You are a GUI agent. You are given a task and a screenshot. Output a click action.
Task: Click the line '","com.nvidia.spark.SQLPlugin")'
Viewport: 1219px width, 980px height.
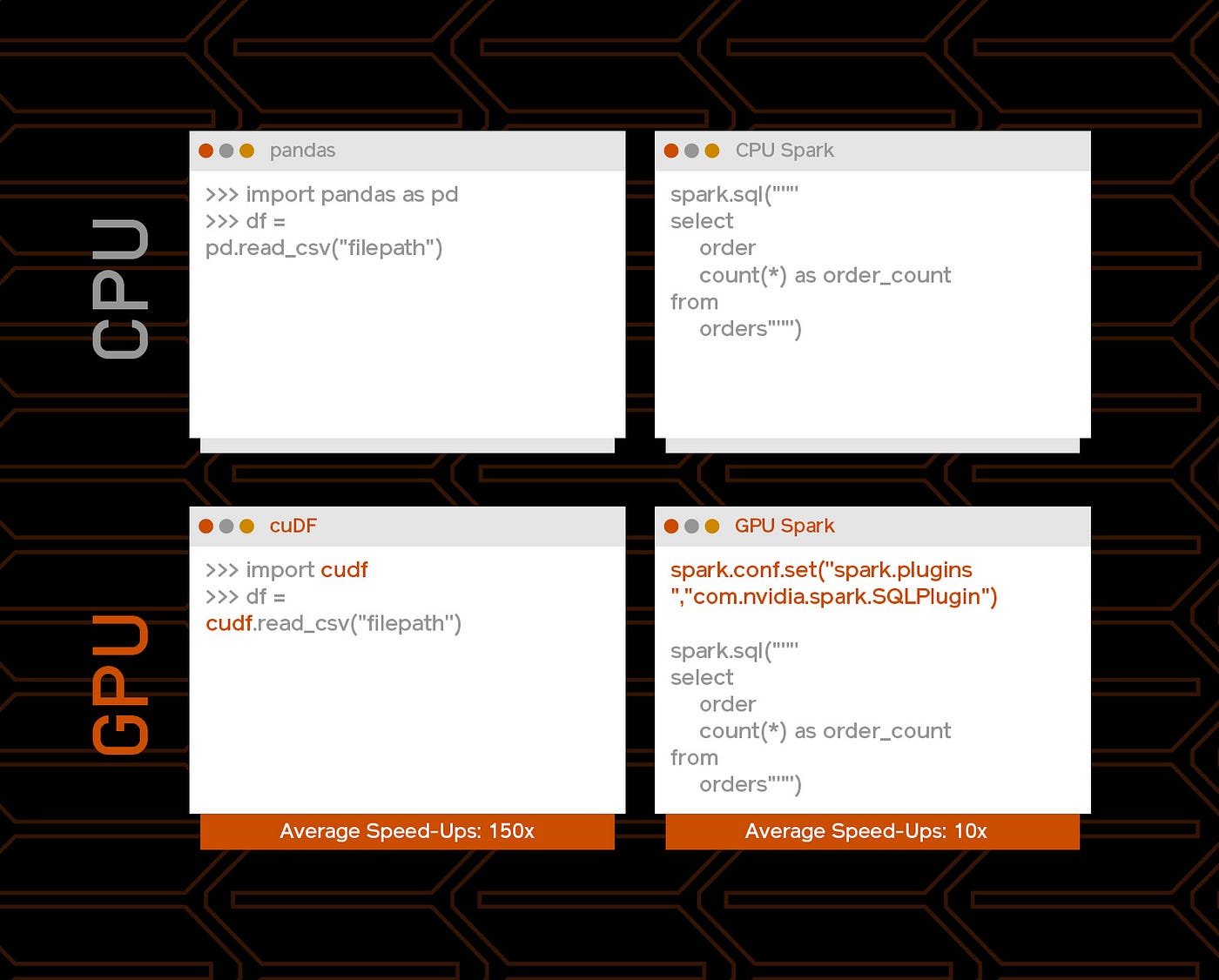[834, 597]
